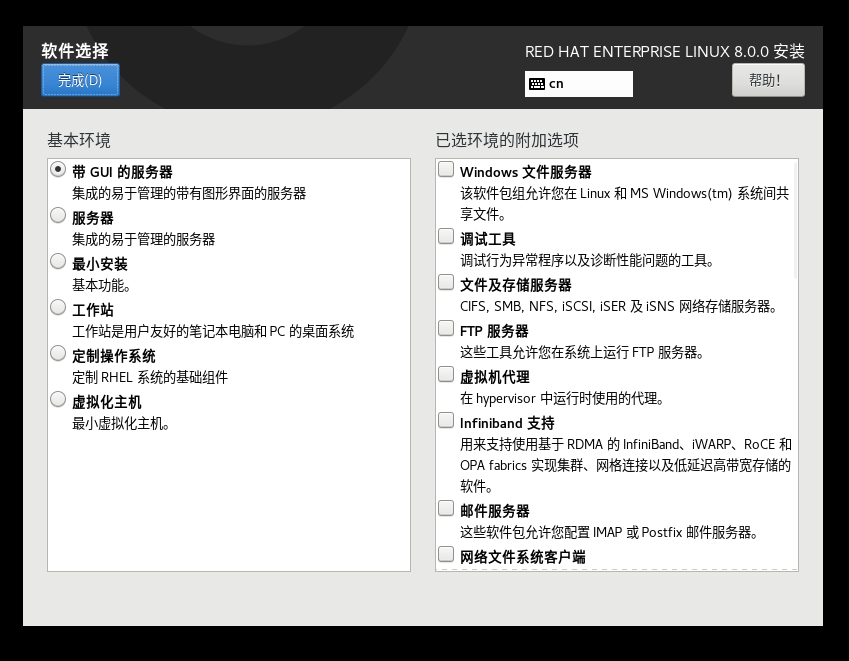Open help with the 帮助! button
This screenshot has height=661, width=849.
point(768,80)
